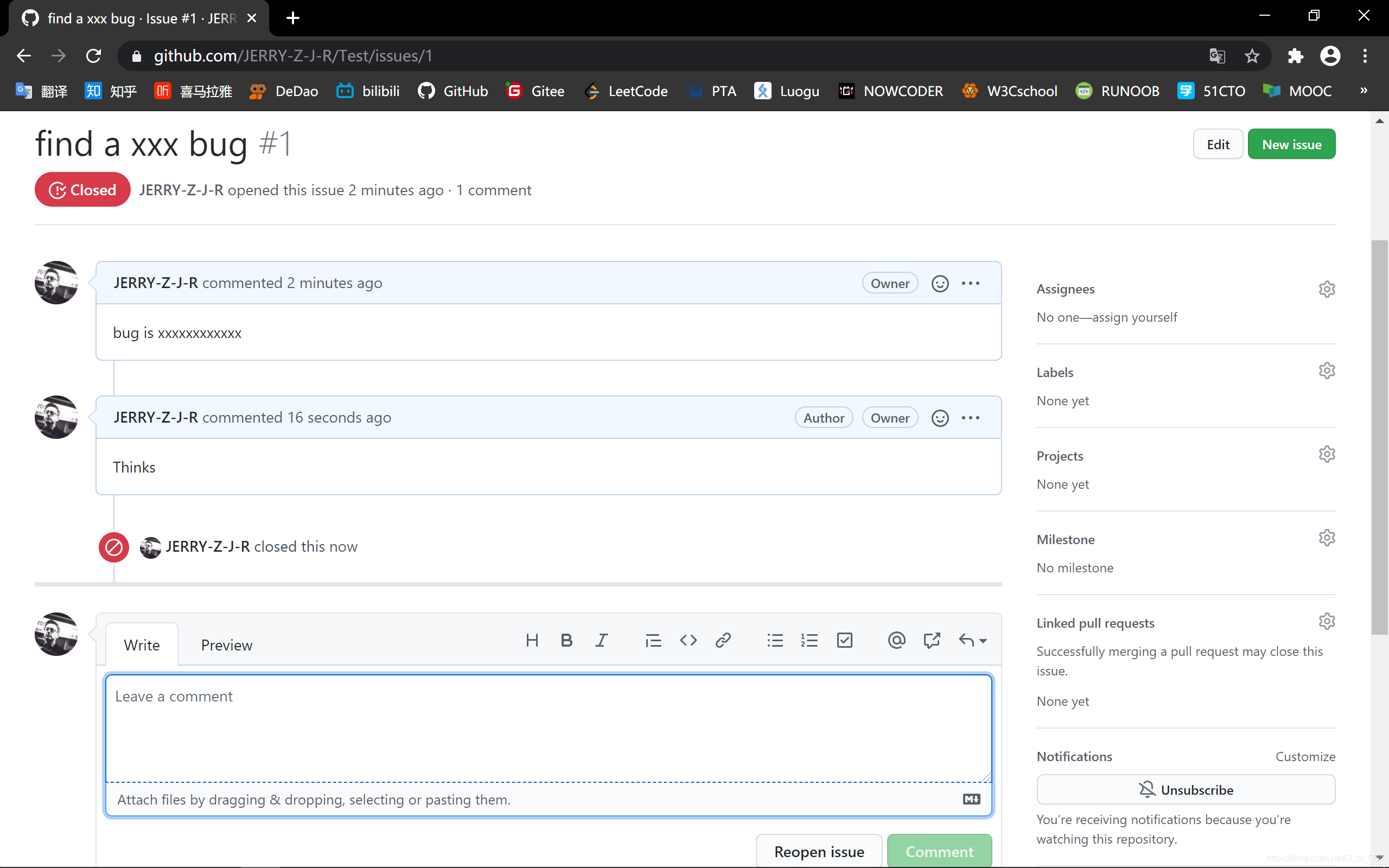The width and height of the screenshot is (1389, 868).
Task: Toggle bold text in comment editor
Action: pos(566,640)
